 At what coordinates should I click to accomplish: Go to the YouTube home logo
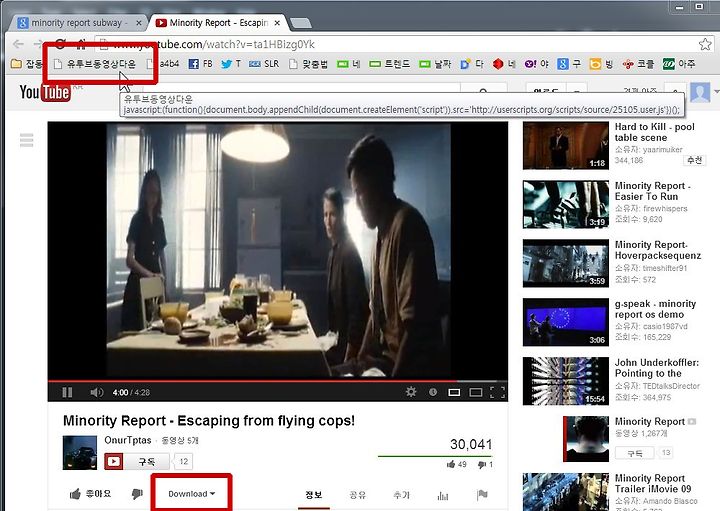pos(45,92)
